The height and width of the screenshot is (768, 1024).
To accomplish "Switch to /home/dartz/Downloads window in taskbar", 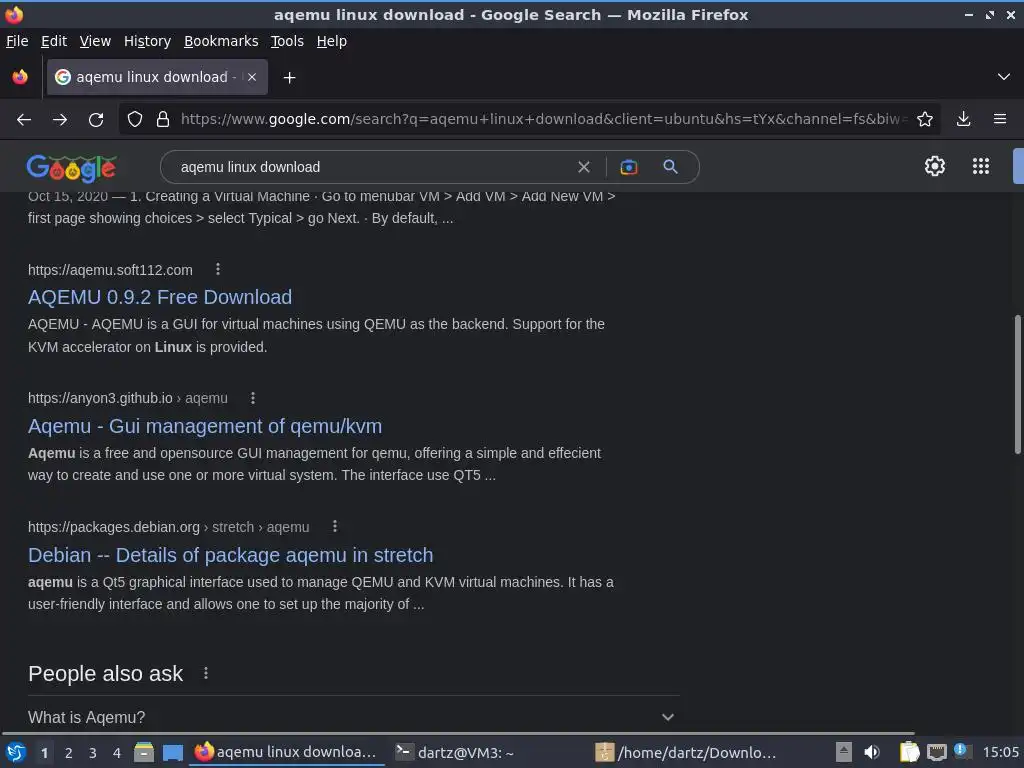I will [x=687, y=752].
